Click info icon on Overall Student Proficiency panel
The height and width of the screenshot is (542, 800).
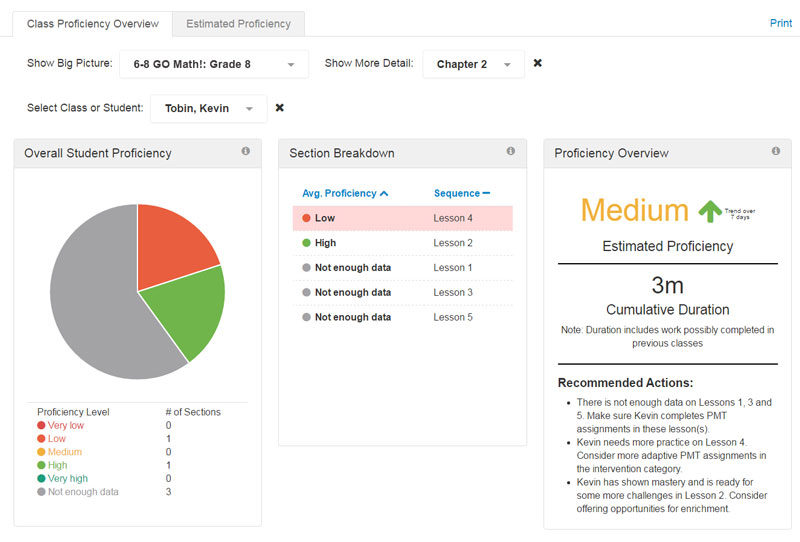pos(246,152)
